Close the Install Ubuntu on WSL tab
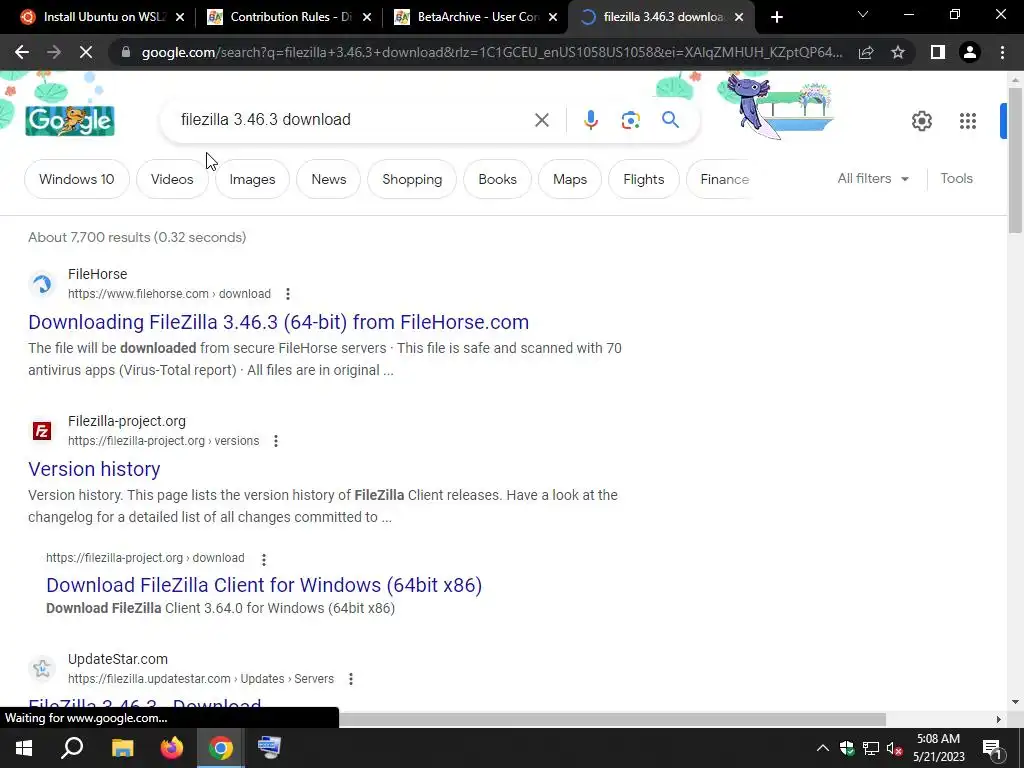This screenshot has width=1024, height=768. pos(180,17)
